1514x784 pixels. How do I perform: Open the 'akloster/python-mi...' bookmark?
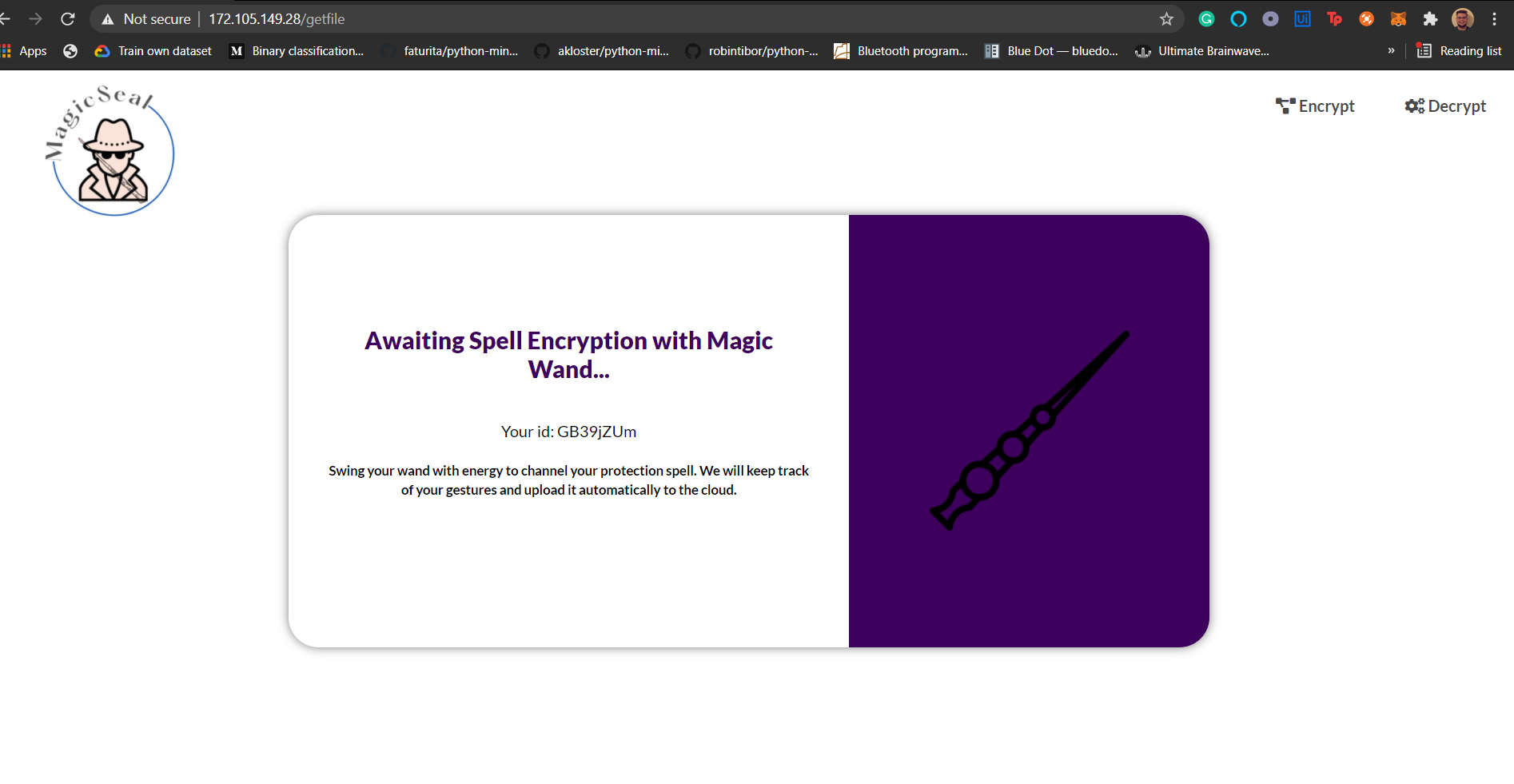[602, 51]
